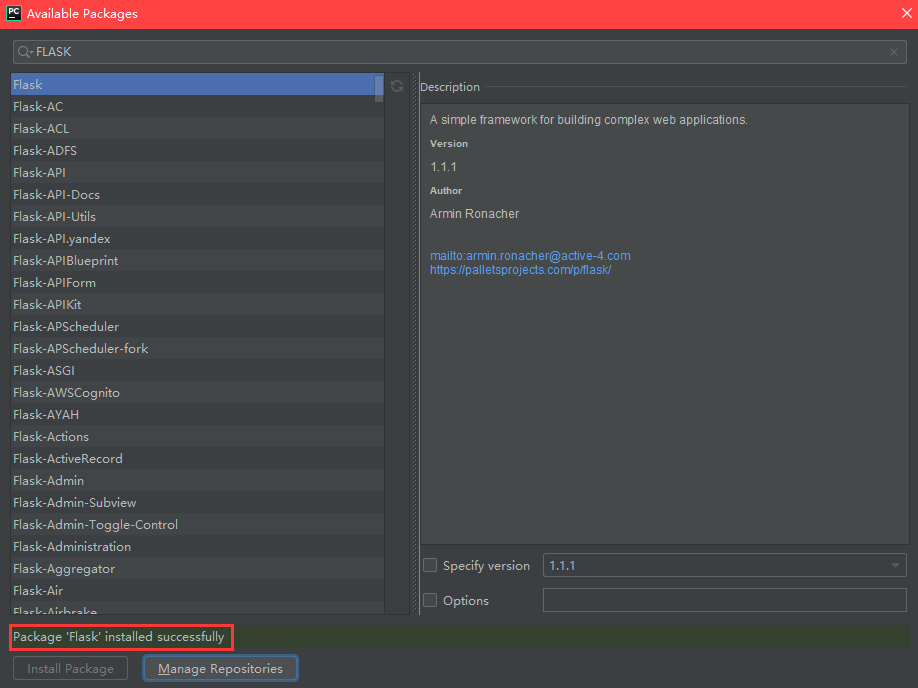Select the Flask-ADFS package

coord(197,150)
